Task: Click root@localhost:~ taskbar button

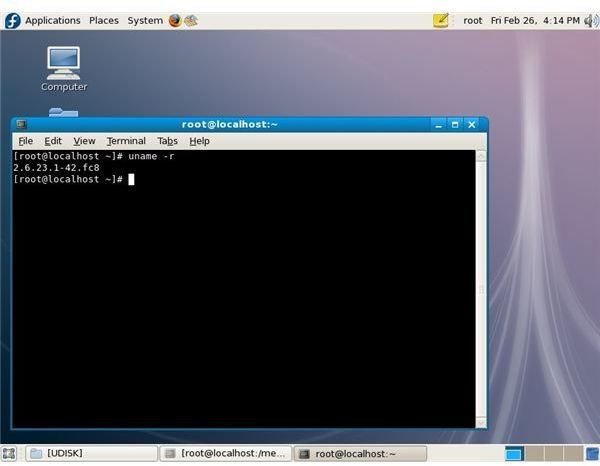Action: point(360,454)
